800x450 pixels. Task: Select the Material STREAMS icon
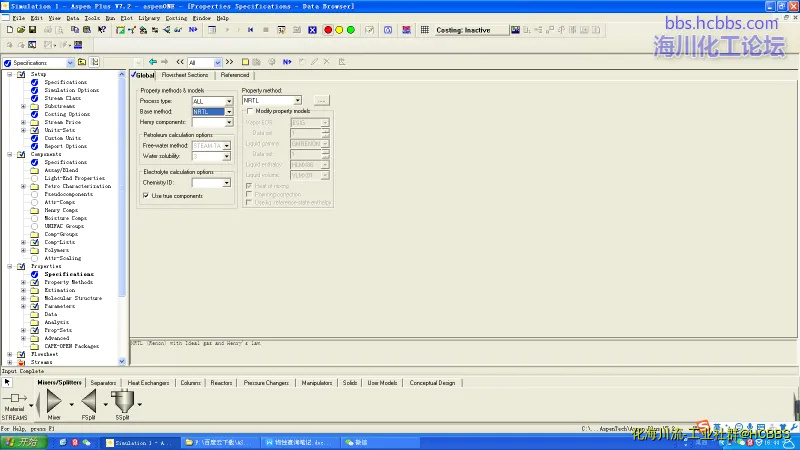point(14,398)
